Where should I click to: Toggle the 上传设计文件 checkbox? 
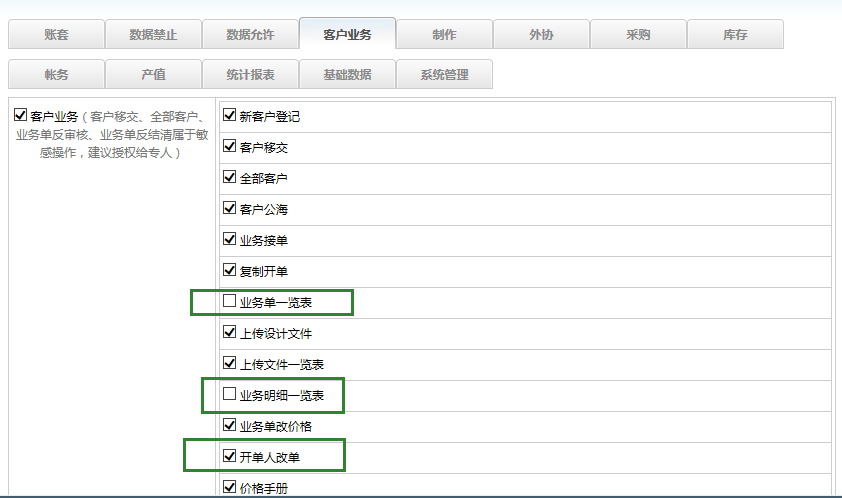point(230,332)
